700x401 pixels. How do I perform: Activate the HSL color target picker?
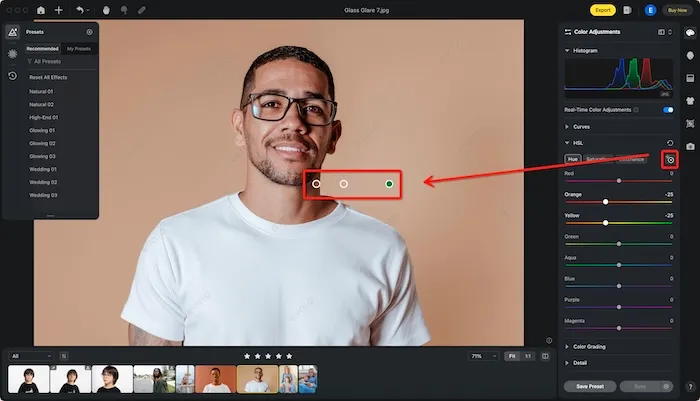670,160
